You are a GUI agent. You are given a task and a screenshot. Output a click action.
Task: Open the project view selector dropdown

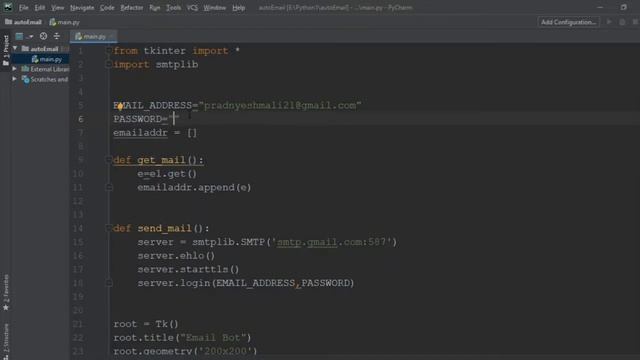pos(24,36)
